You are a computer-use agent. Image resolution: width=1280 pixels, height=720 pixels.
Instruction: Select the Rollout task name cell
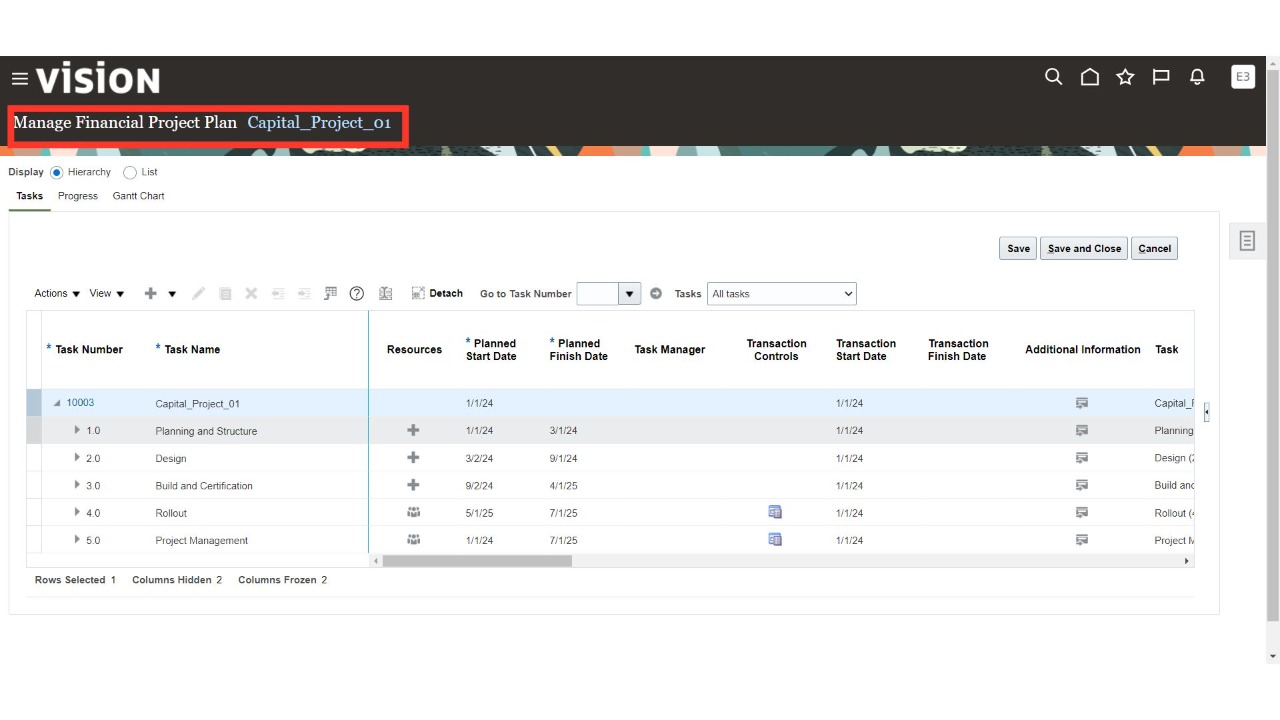click(171, 513)
